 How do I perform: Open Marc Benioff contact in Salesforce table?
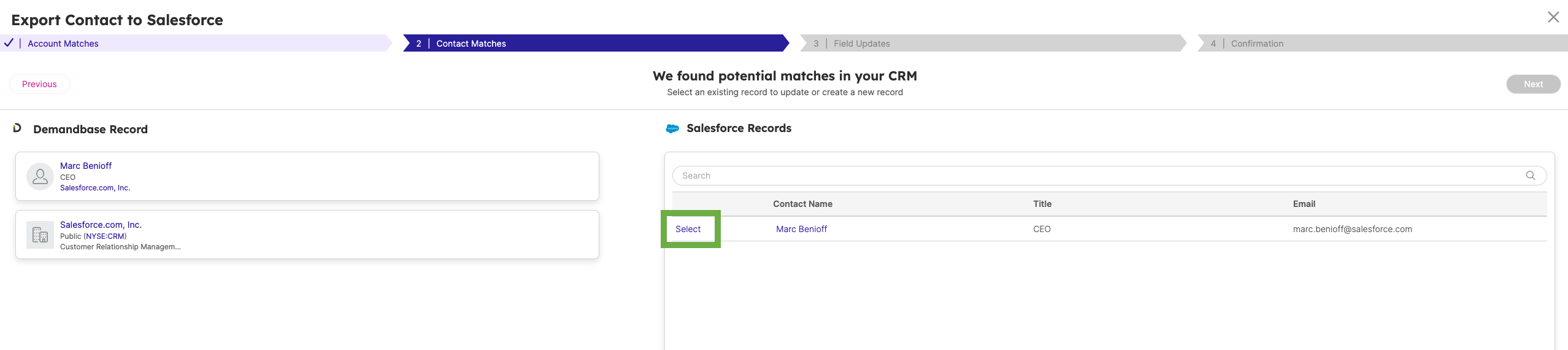(x=801, y=229)
